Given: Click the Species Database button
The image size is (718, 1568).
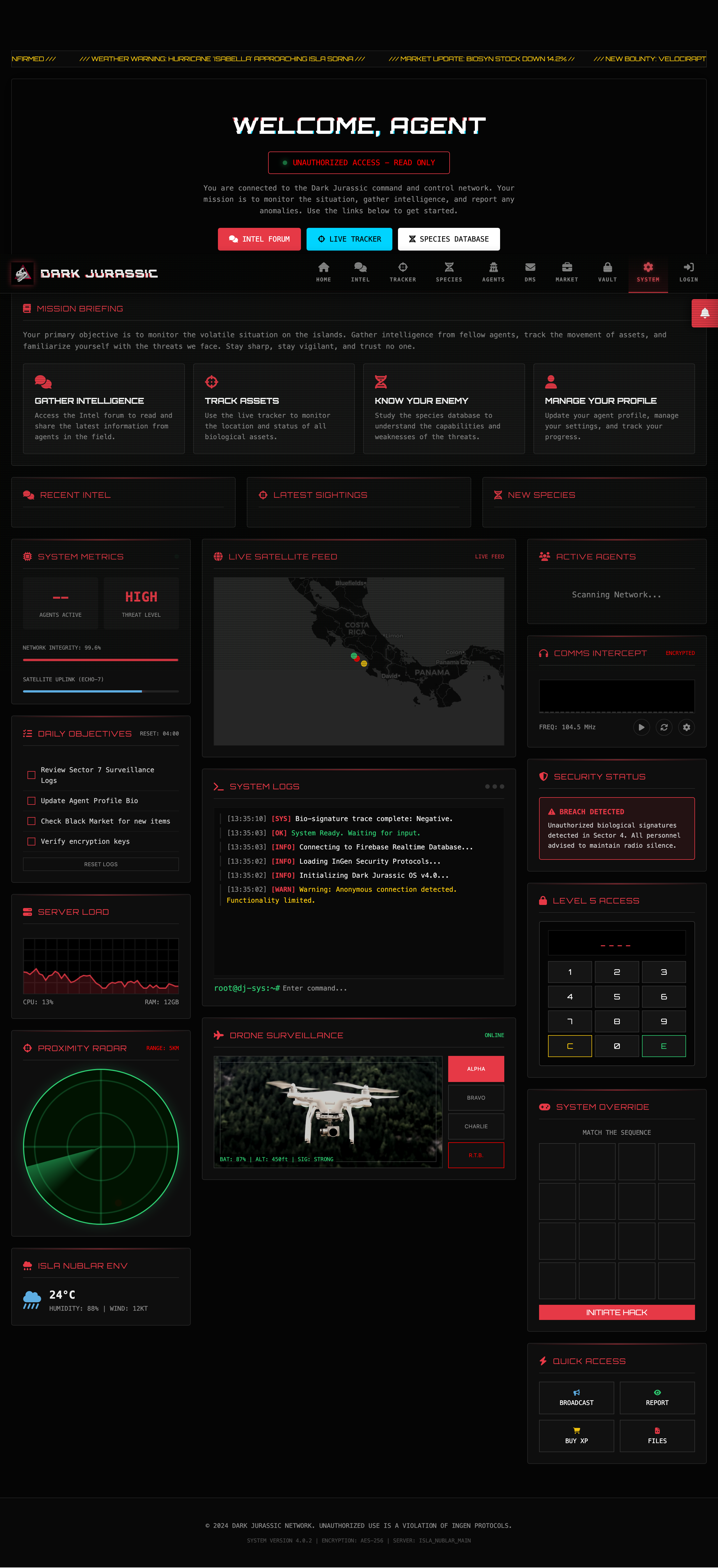Looking at the screenshot, I should pyautogui.click(x=449, y=239).
